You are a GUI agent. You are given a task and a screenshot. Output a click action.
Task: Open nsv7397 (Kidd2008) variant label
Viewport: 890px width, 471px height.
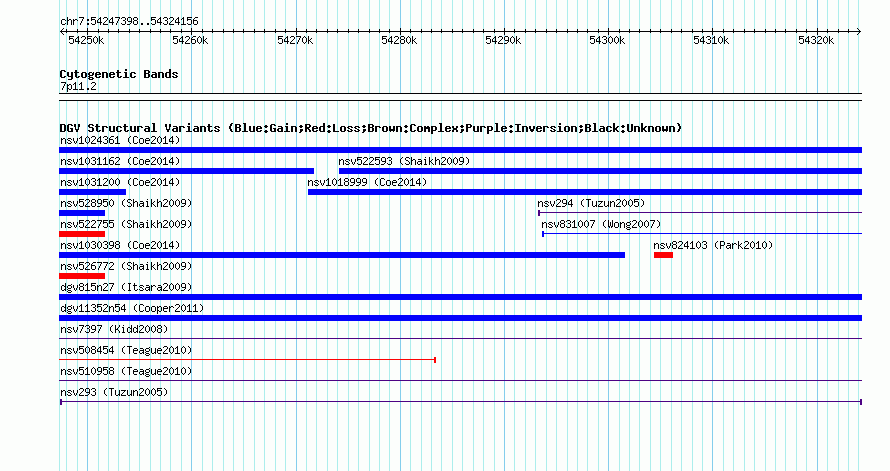point(114,329)
